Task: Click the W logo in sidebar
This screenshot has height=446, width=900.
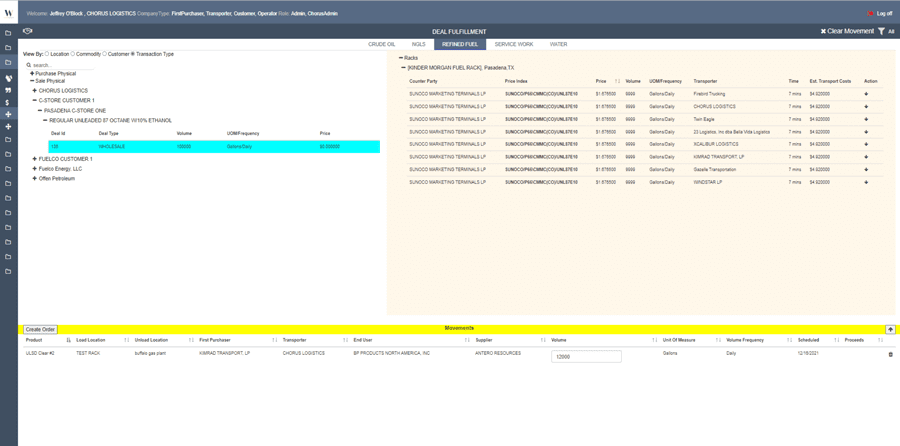Action: click(9, 12)
